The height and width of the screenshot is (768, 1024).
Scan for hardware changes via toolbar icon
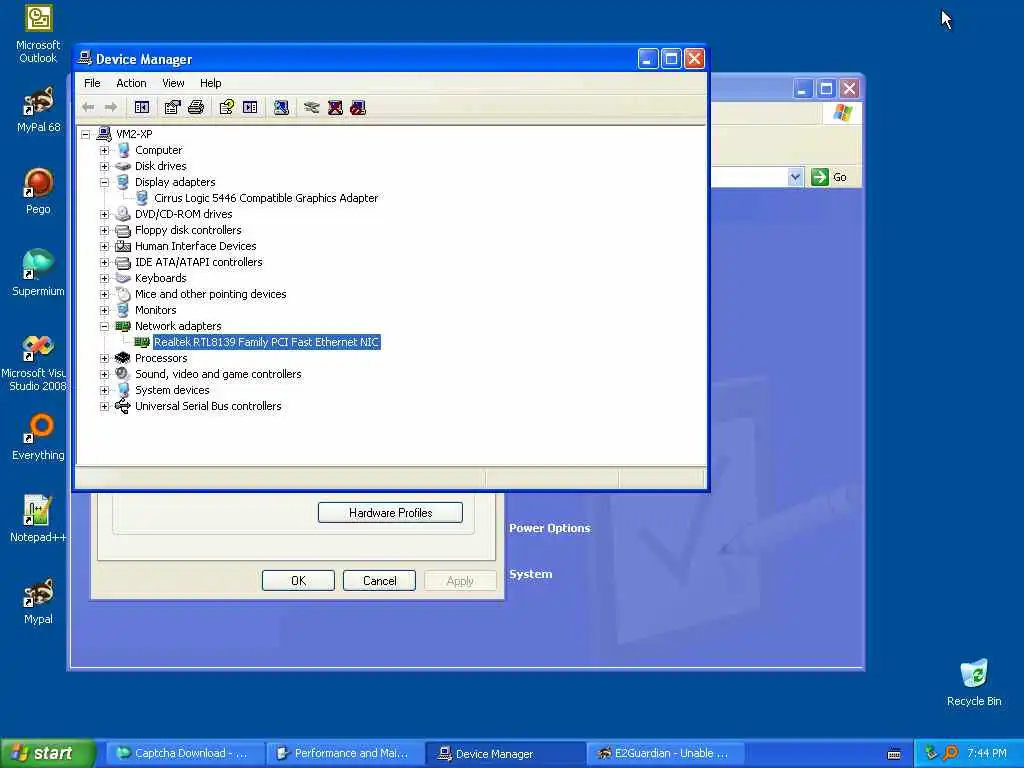tap(281, 108)
